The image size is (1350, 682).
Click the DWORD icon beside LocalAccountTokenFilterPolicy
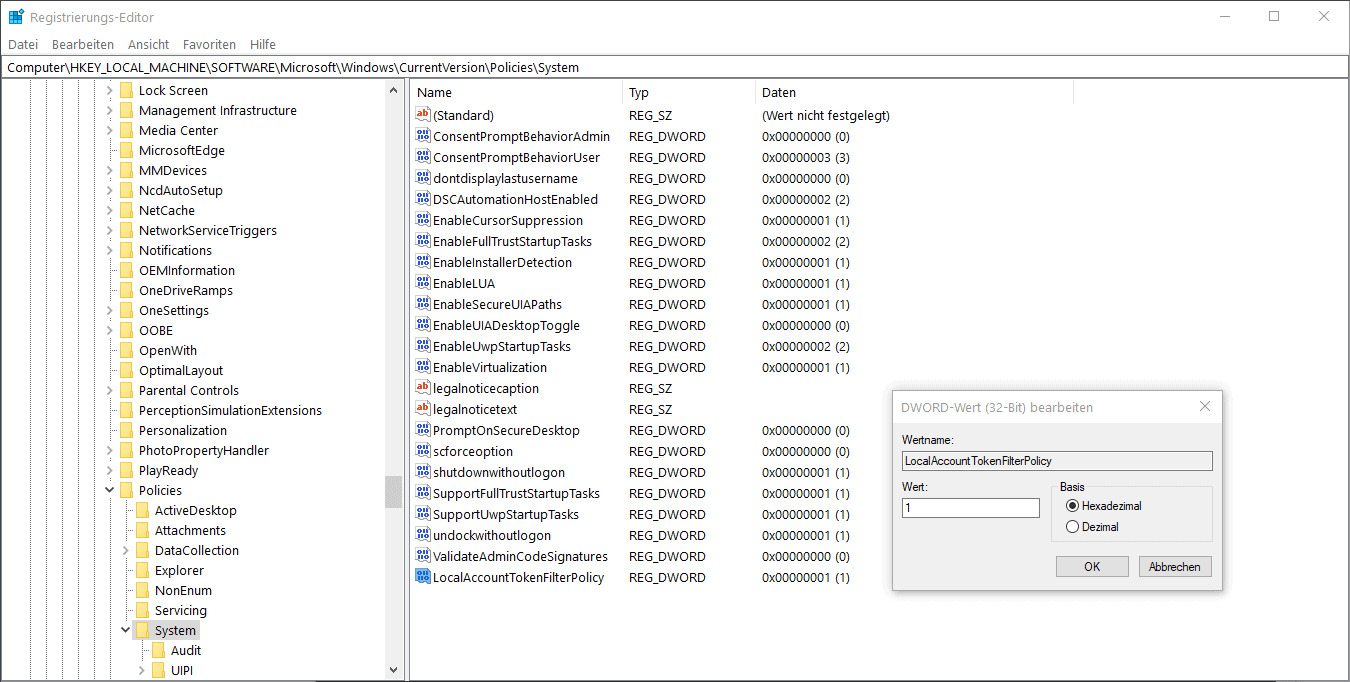click(422, 577)
